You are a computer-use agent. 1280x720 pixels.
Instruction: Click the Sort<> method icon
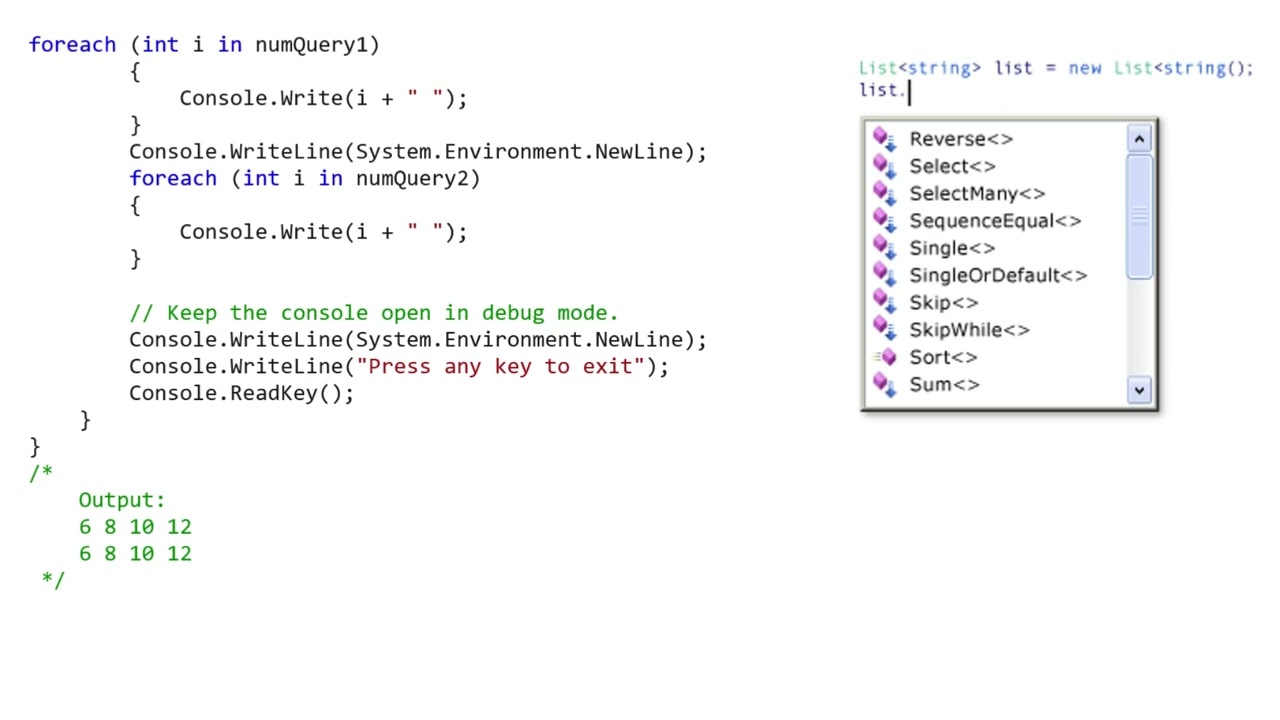pos(884,357)
